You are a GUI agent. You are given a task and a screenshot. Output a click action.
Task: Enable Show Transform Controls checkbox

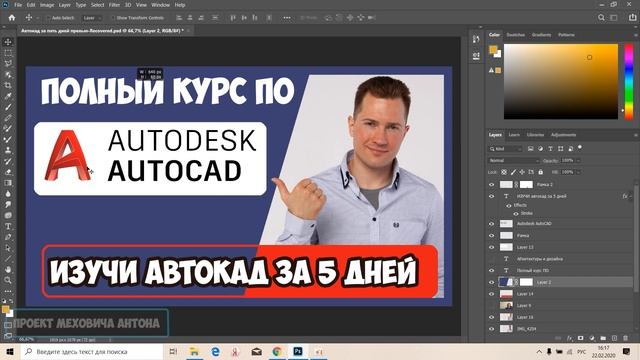[113, 18]
